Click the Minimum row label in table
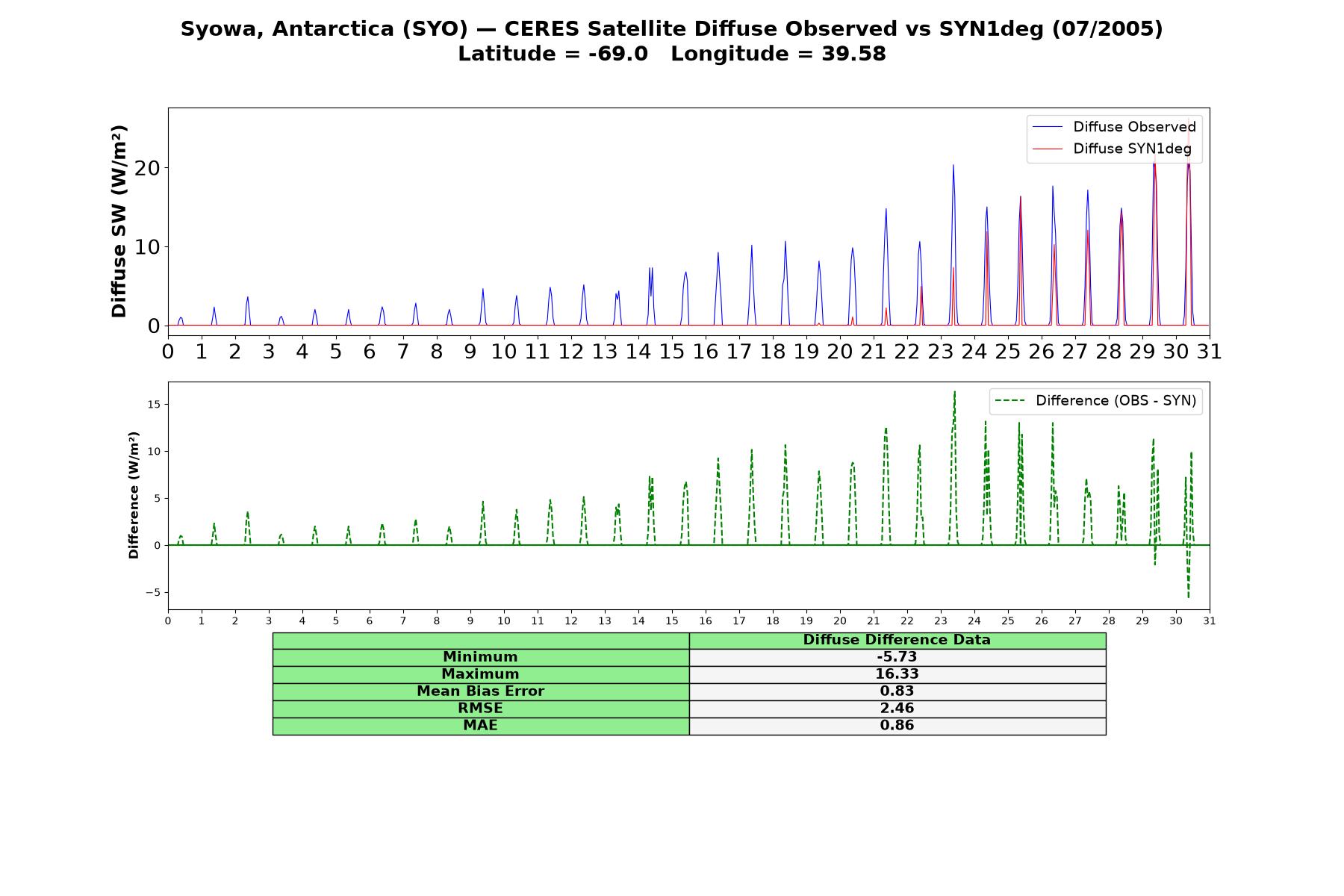The image size is (1344, 896). coord(480,657)
